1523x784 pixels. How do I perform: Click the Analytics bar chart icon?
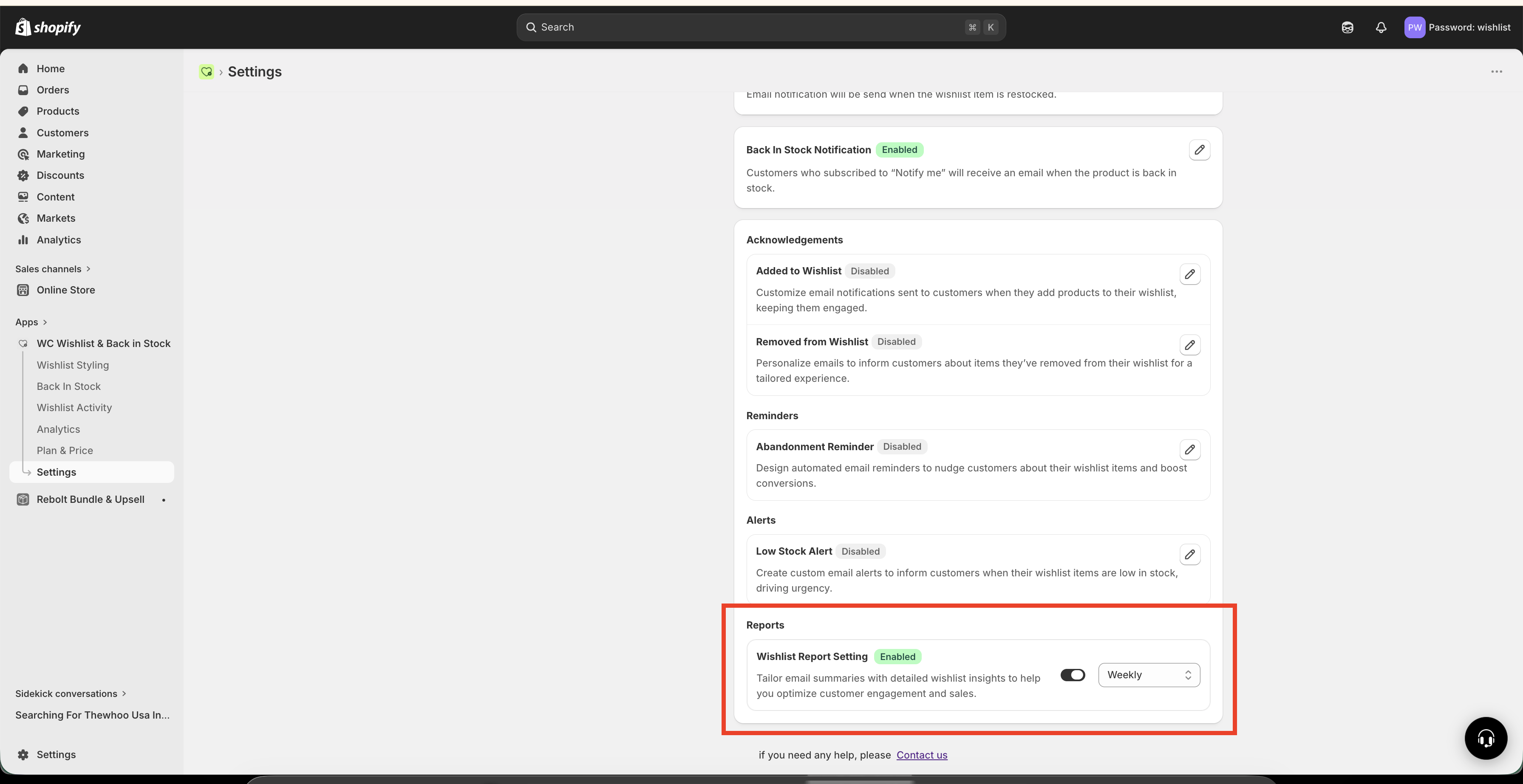coord(23,239)
